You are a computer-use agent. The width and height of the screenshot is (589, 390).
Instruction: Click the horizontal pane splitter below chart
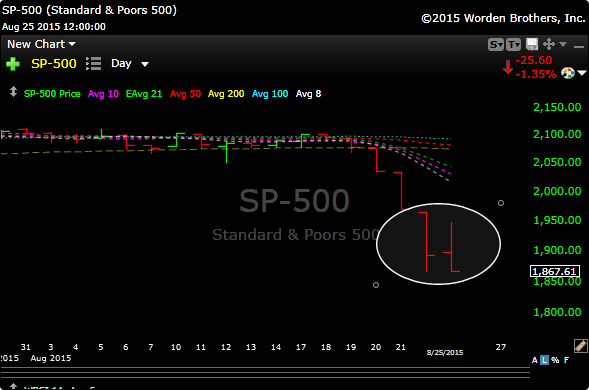(x=265, y=372)
